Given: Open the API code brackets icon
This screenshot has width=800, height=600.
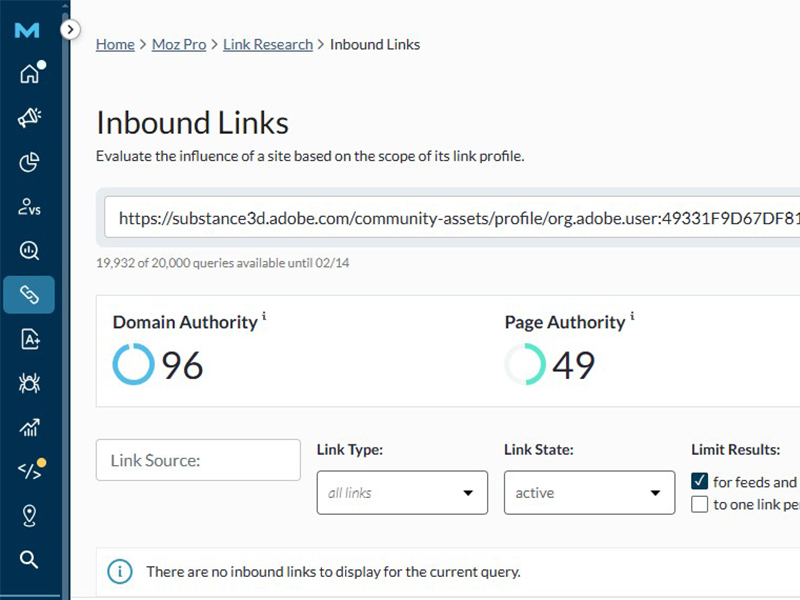Looking at the screenshot, I should pos(31,469).
